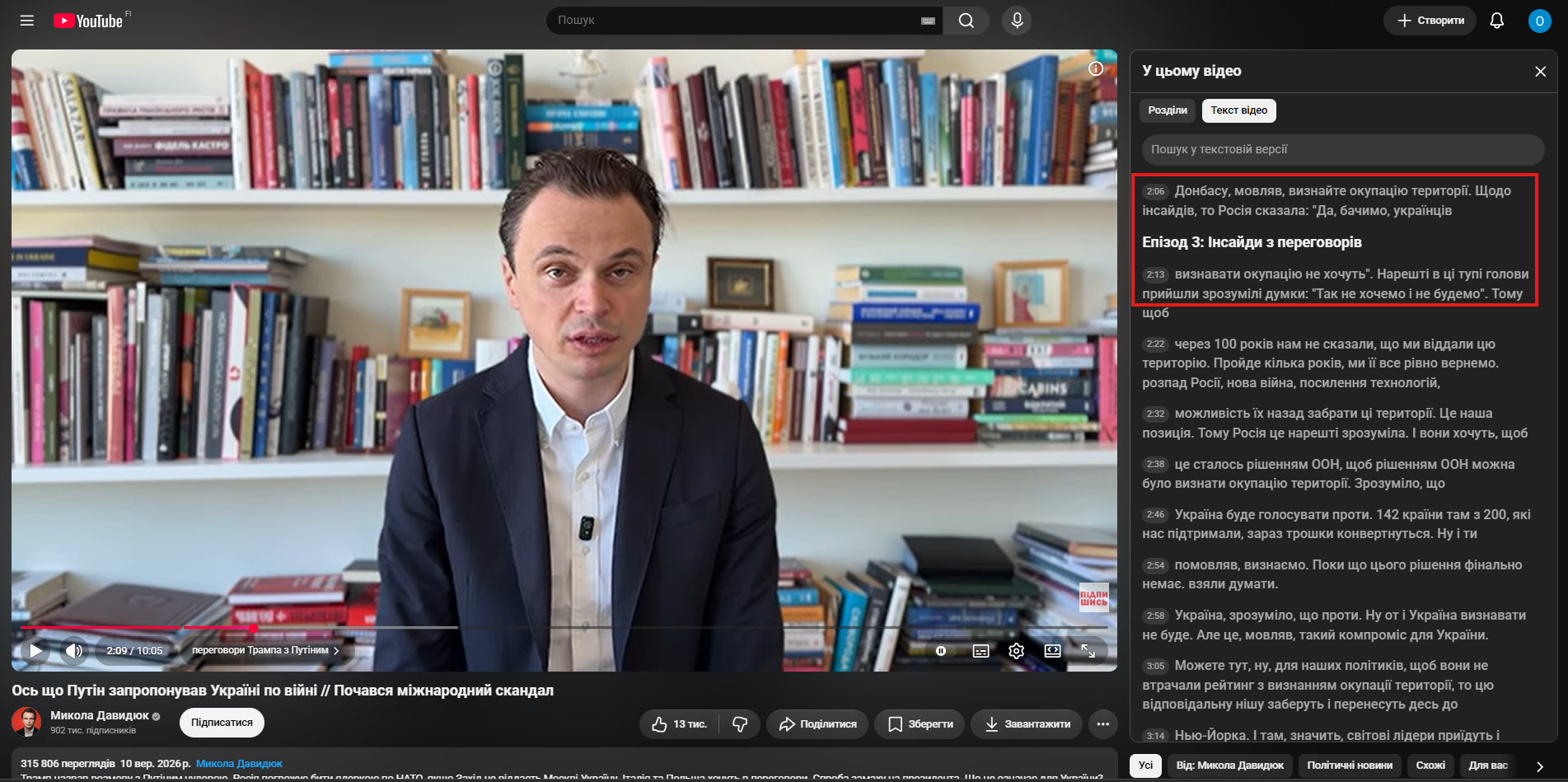Open Микола Давидюк link in description
1568x782 pixels.
click(x=239, y=764)
